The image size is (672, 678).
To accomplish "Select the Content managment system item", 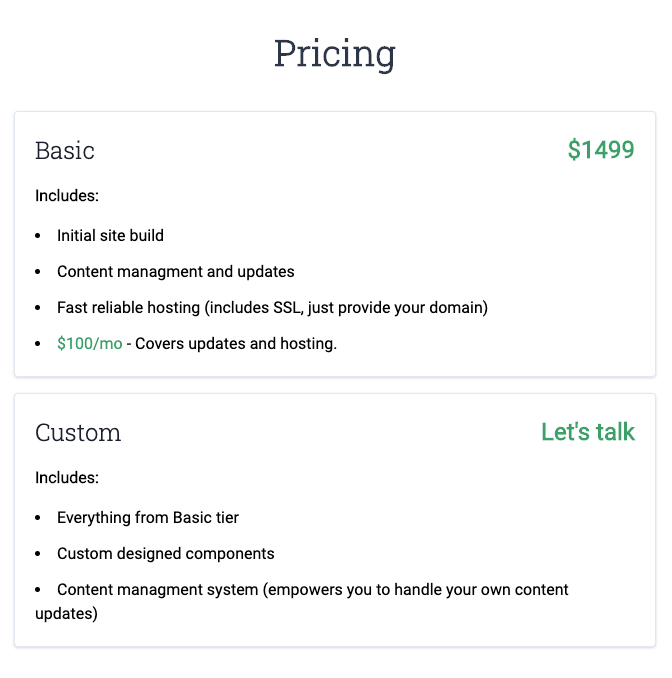I will click(x=312, y=590).
